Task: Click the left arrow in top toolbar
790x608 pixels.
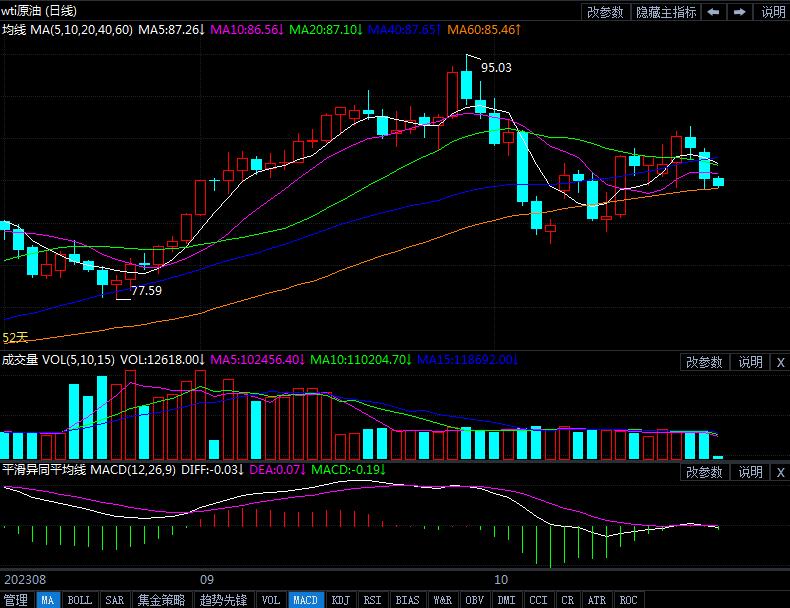Action: [x=713, y=12]
